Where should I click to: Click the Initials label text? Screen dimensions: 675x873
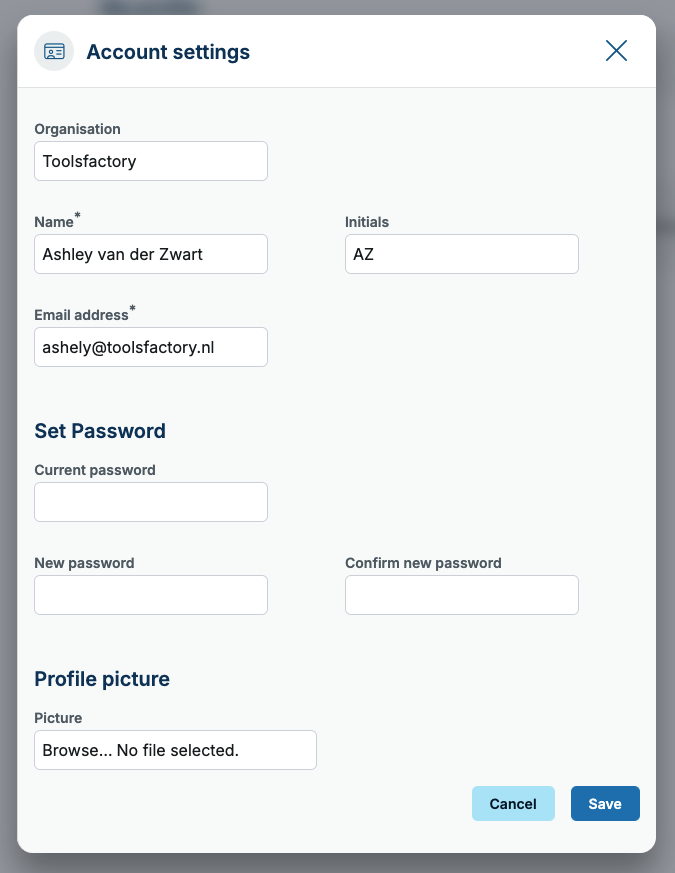click(367, 222)
